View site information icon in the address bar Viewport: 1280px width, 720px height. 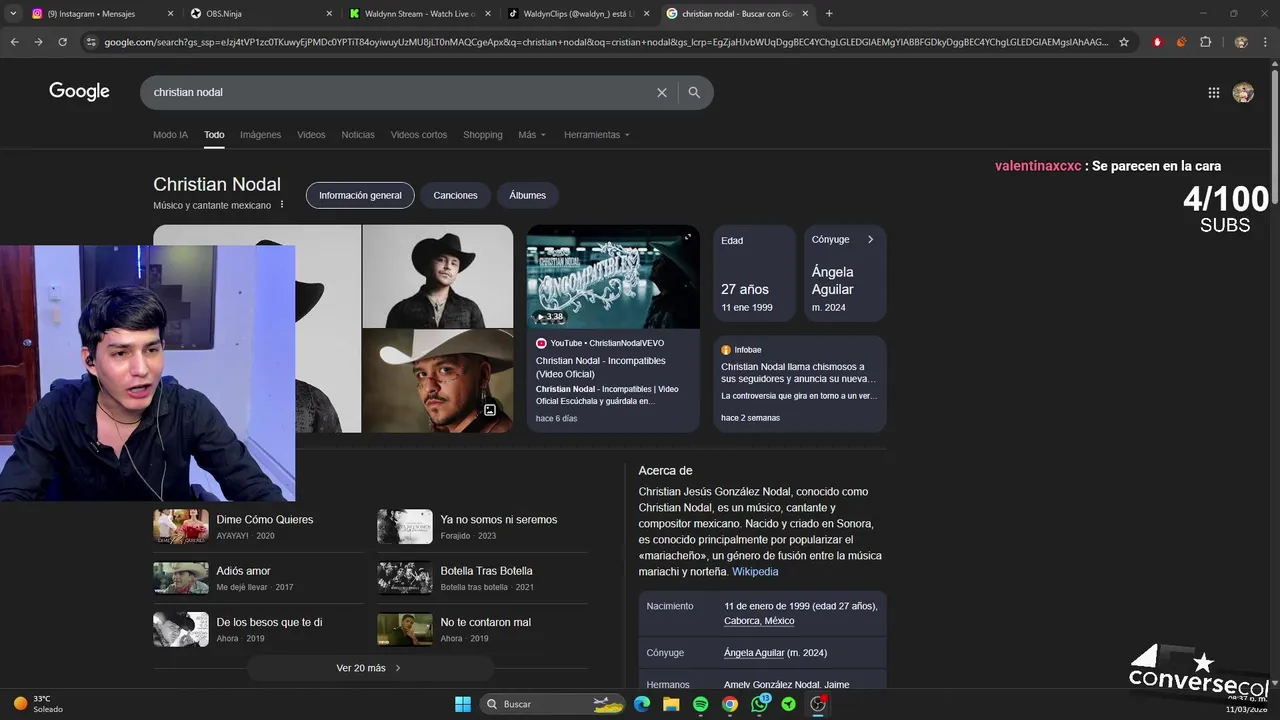tap(91, 42)
